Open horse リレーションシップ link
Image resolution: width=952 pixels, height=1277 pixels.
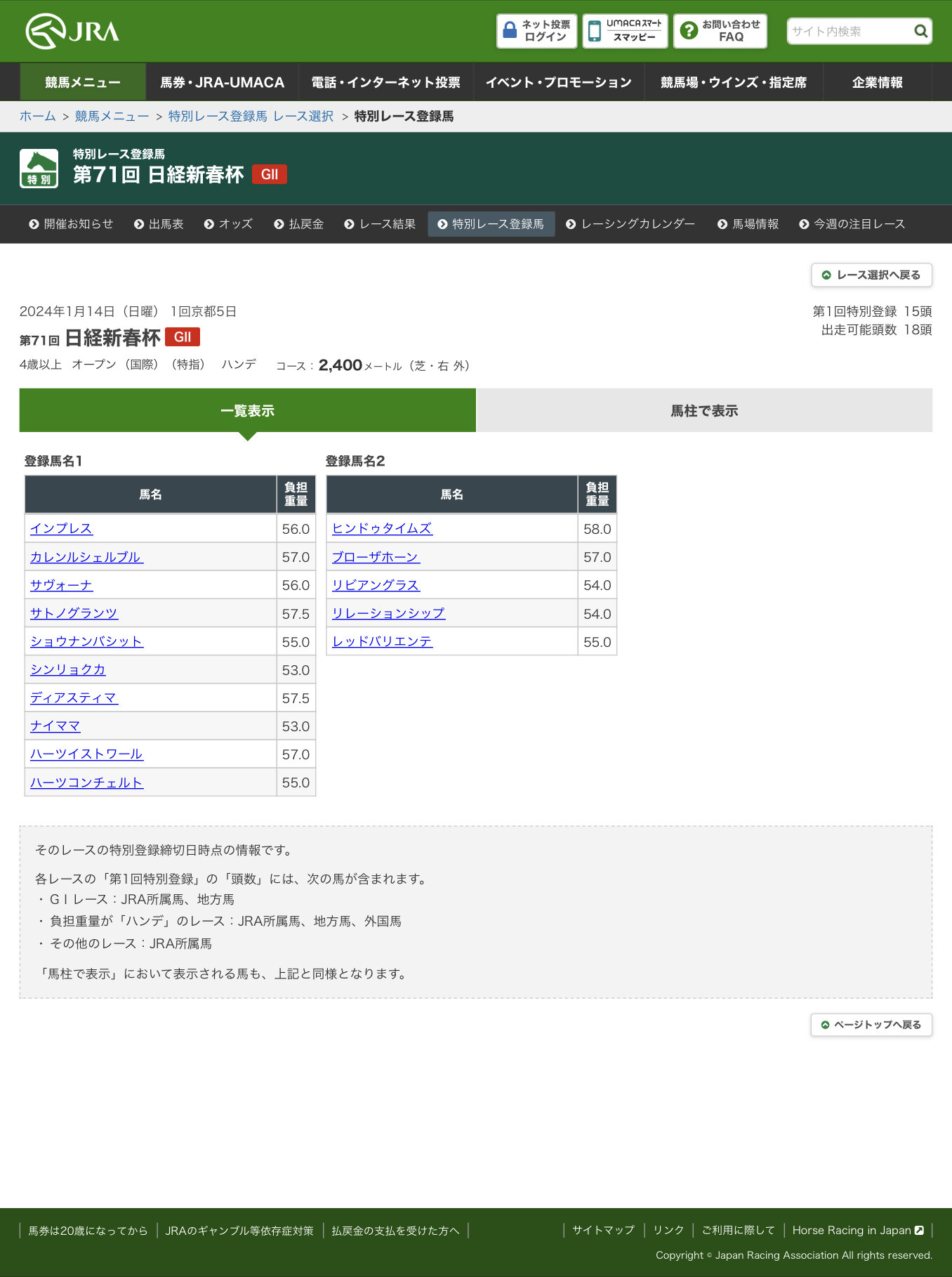point(388,613)
